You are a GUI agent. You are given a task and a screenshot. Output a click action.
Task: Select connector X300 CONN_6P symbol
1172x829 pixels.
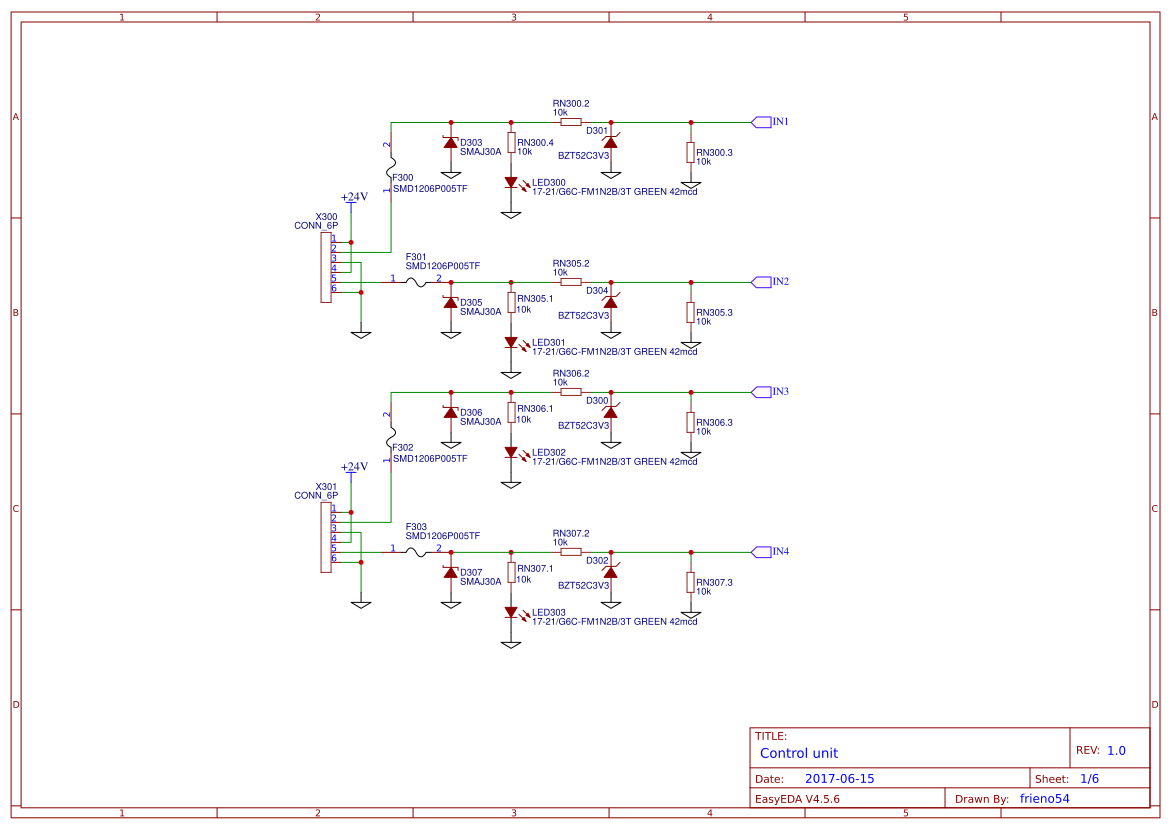click(x=325, y=268)
